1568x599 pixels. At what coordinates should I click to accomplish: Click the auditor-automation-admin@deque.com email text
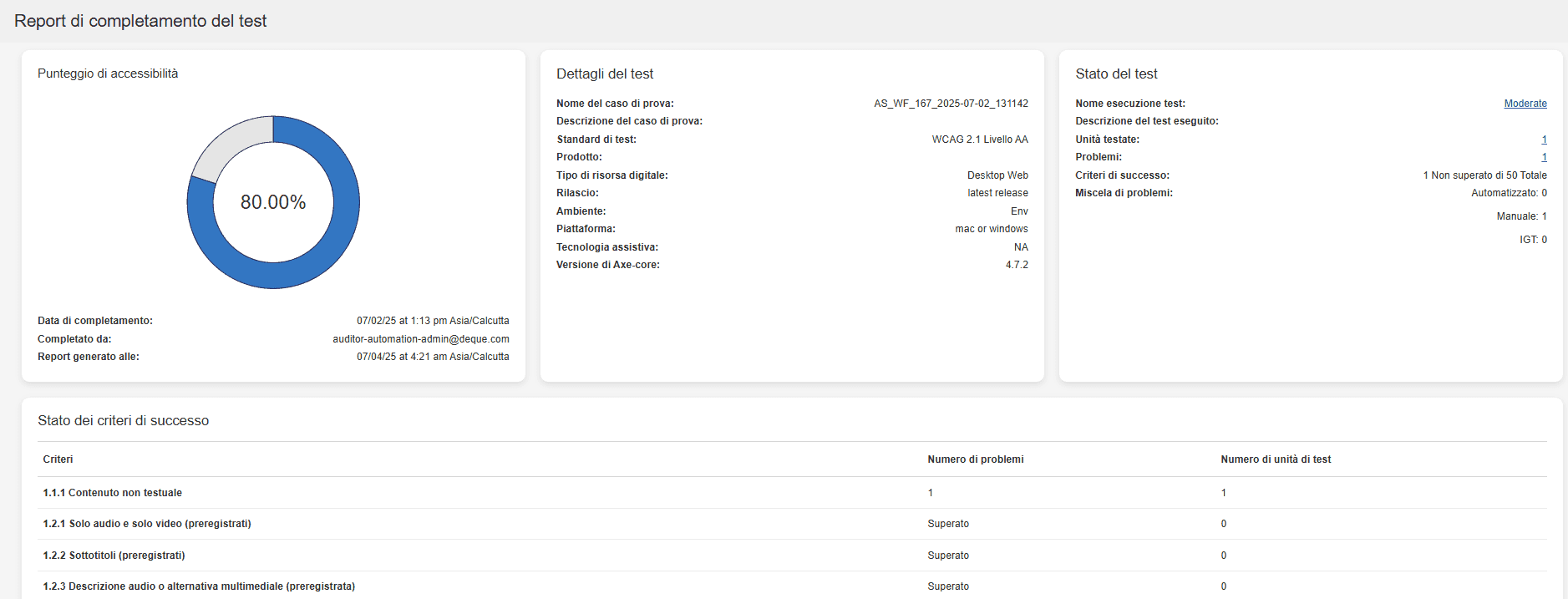[420, 339]
